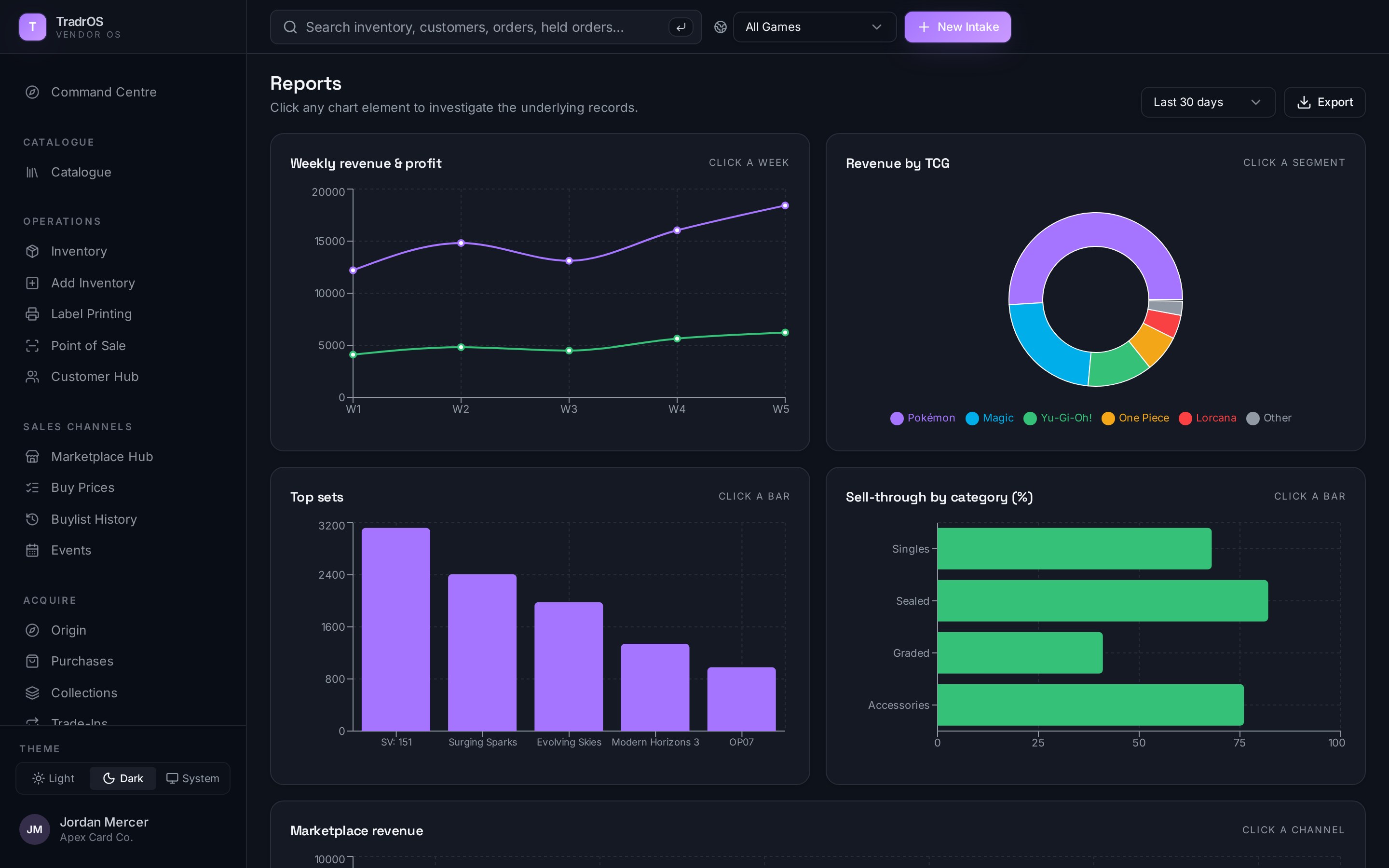Focus the inventory search field
Screen dimensions: 1389x868
(486, 27)
